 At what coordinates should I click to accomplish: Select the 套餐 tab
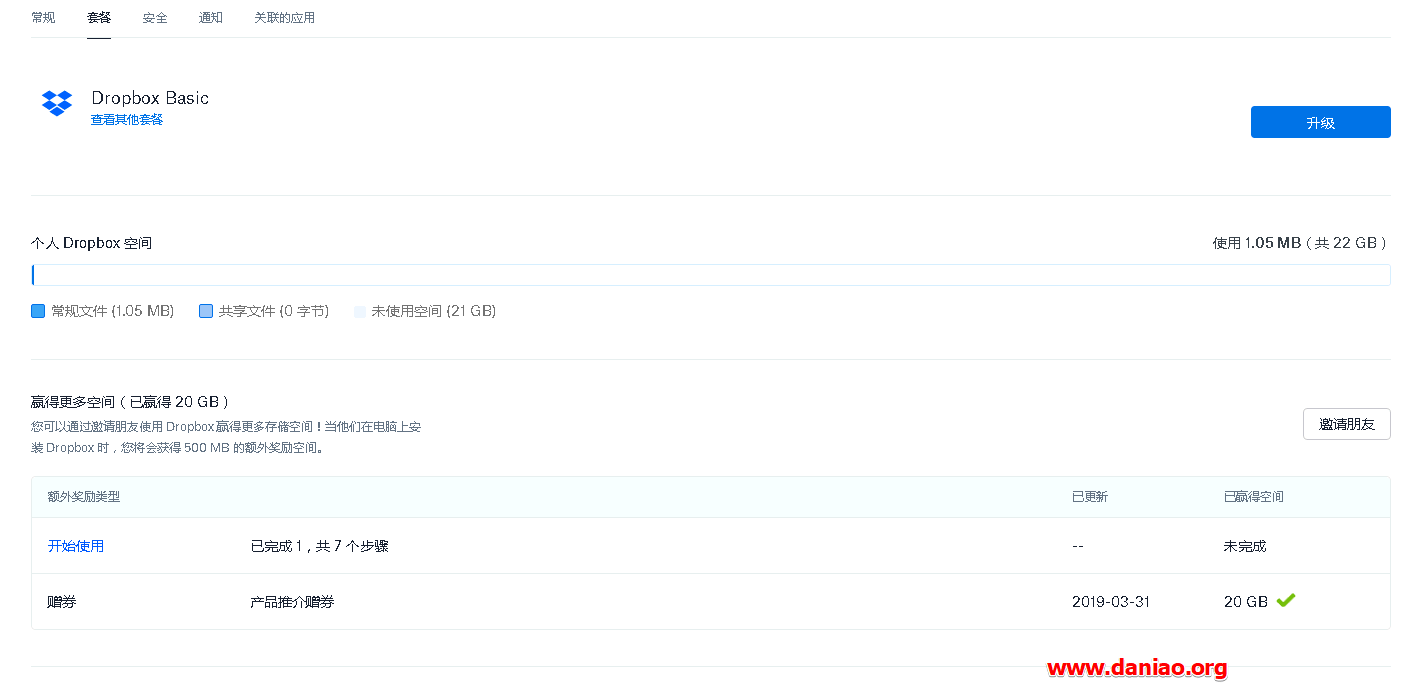pos(99,17)
